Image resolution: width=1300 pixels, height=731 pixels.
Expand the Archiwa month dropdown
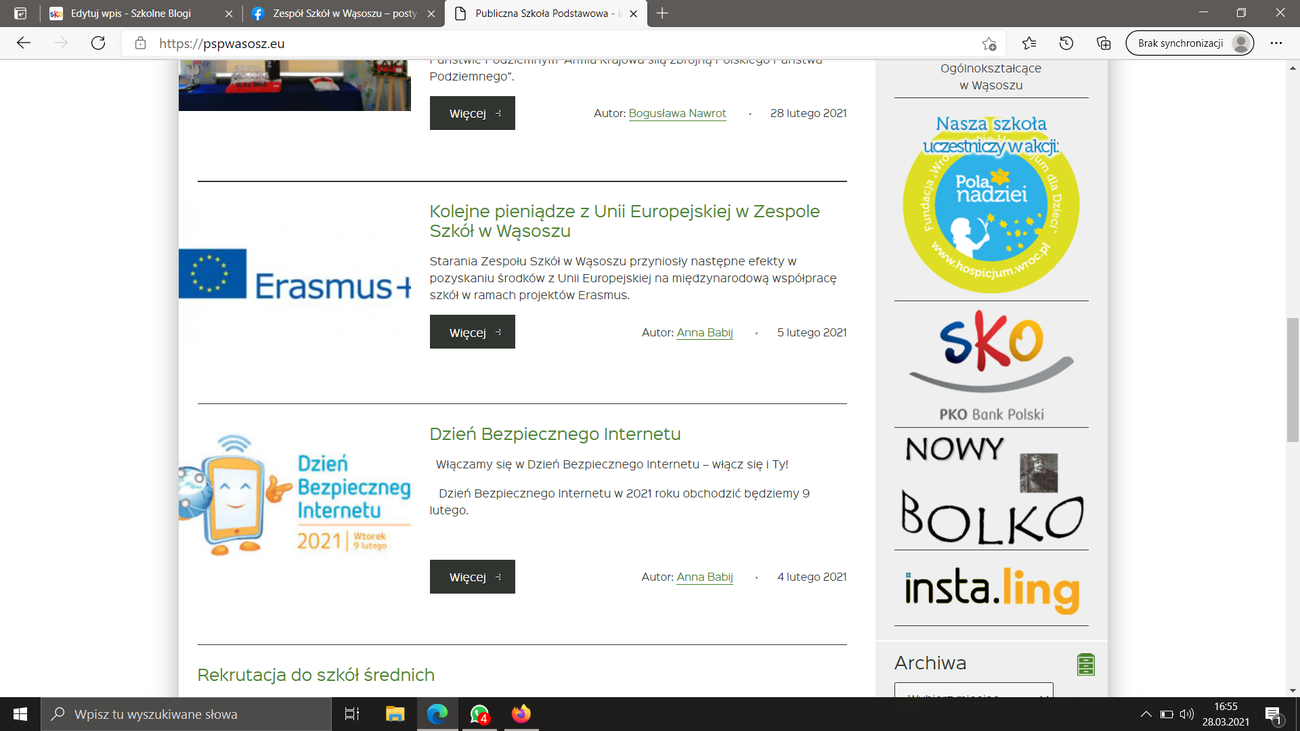(x=973, y=690)
